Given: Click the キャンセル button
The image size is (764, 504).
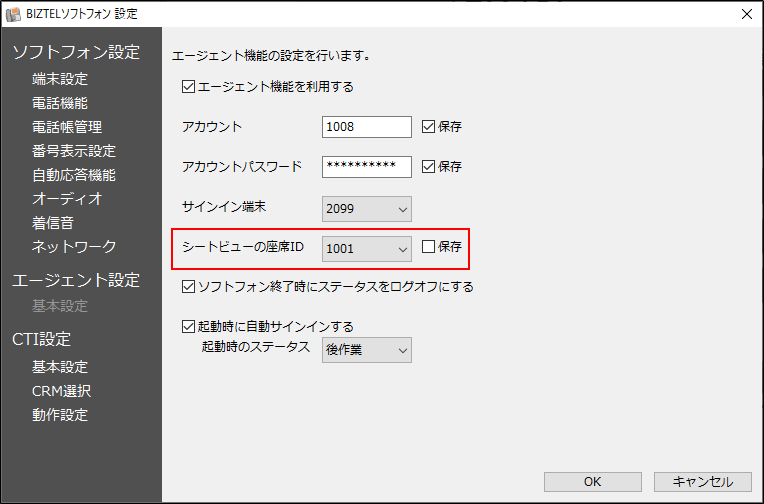Looking at the screenshot, I should click(703, 482).
